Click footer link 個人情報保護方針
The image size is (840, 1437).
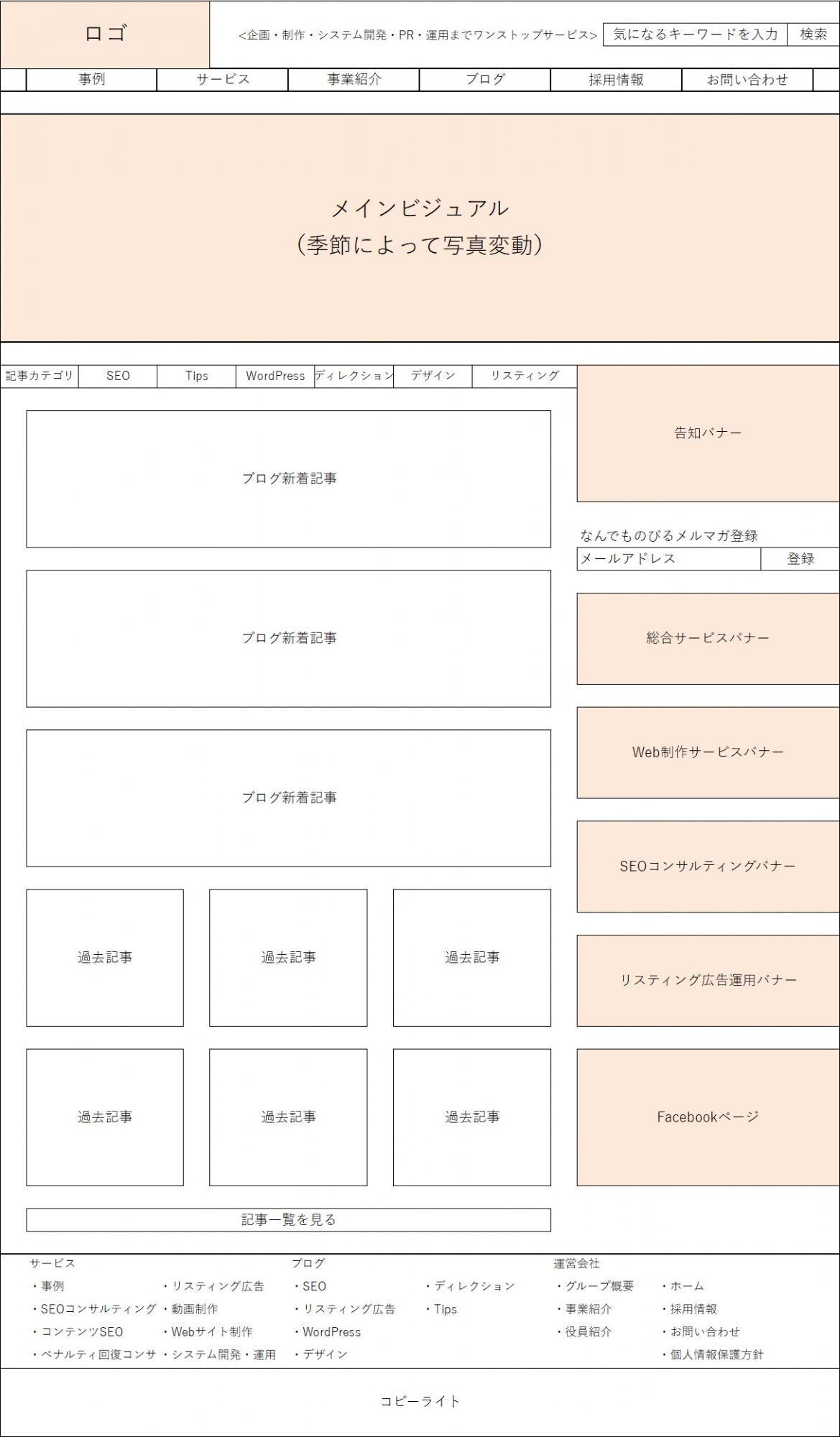(x=711, y=1355)
